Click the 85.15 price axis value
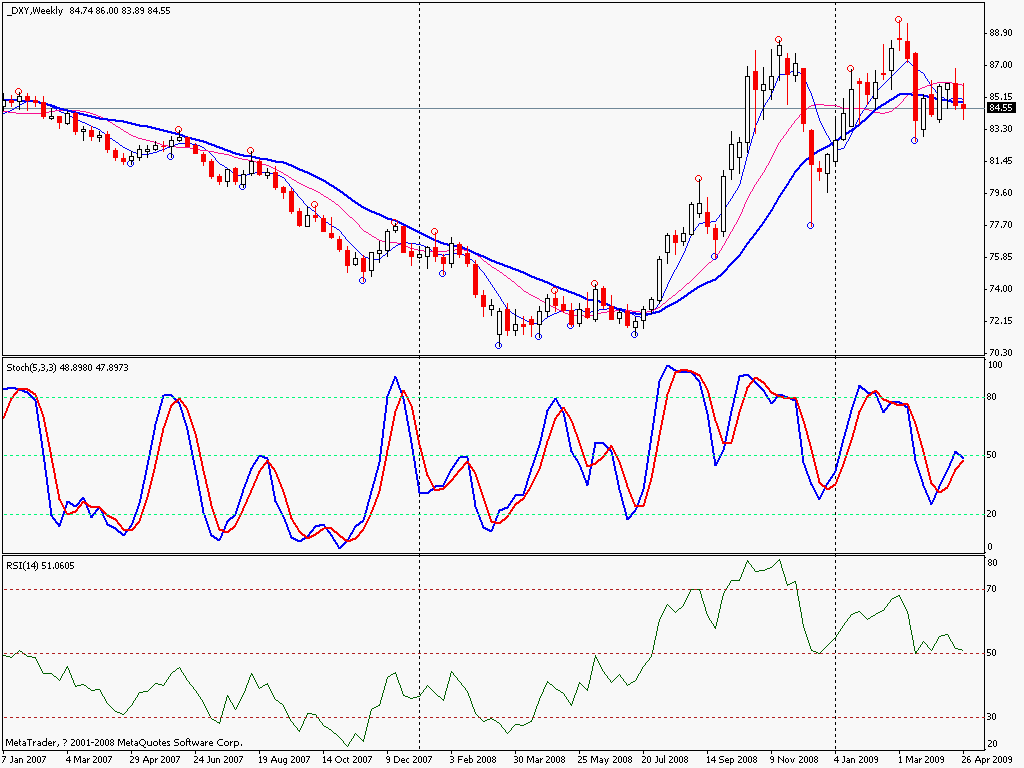Screen dimensions: 1024x768 click(x=1001, y=97)
